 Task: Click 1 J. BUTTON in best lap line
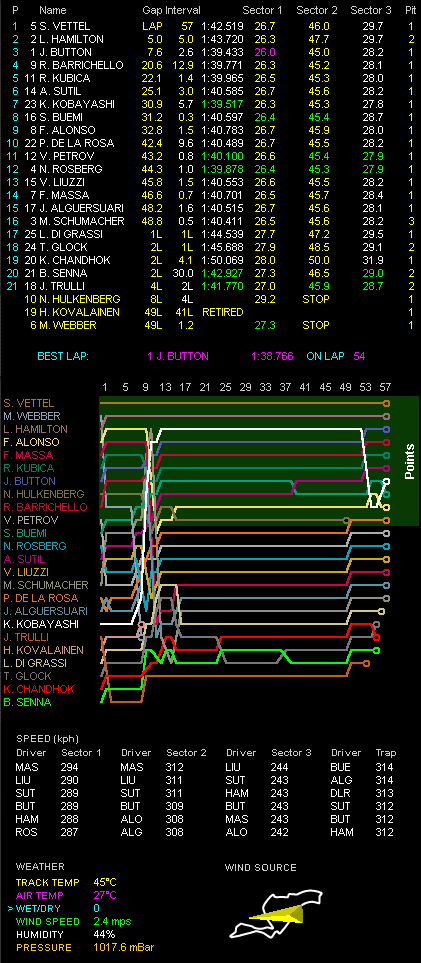pos(178,356)
